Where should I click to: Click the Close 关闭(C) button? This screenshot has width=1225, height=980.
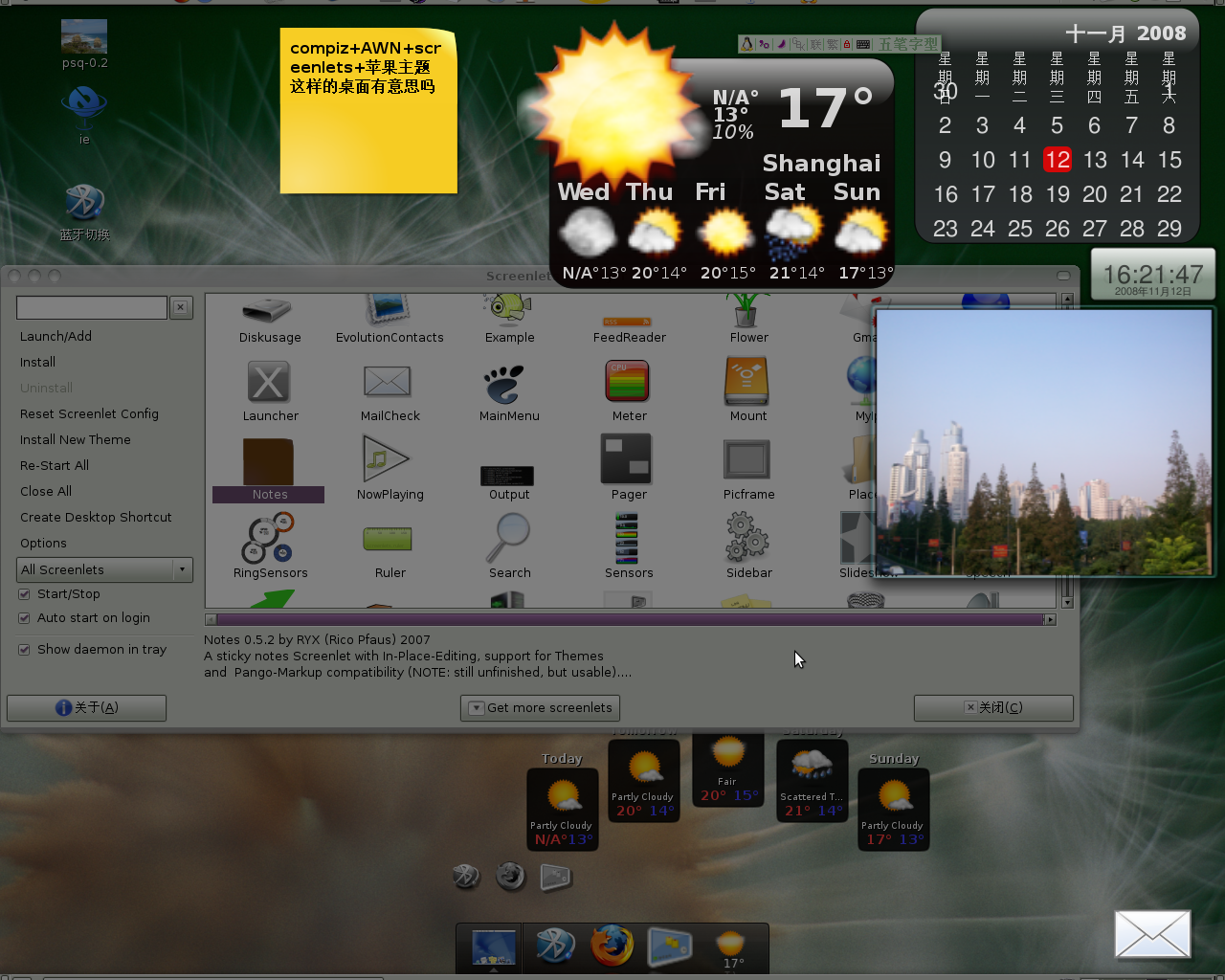(x=993, y=708)
